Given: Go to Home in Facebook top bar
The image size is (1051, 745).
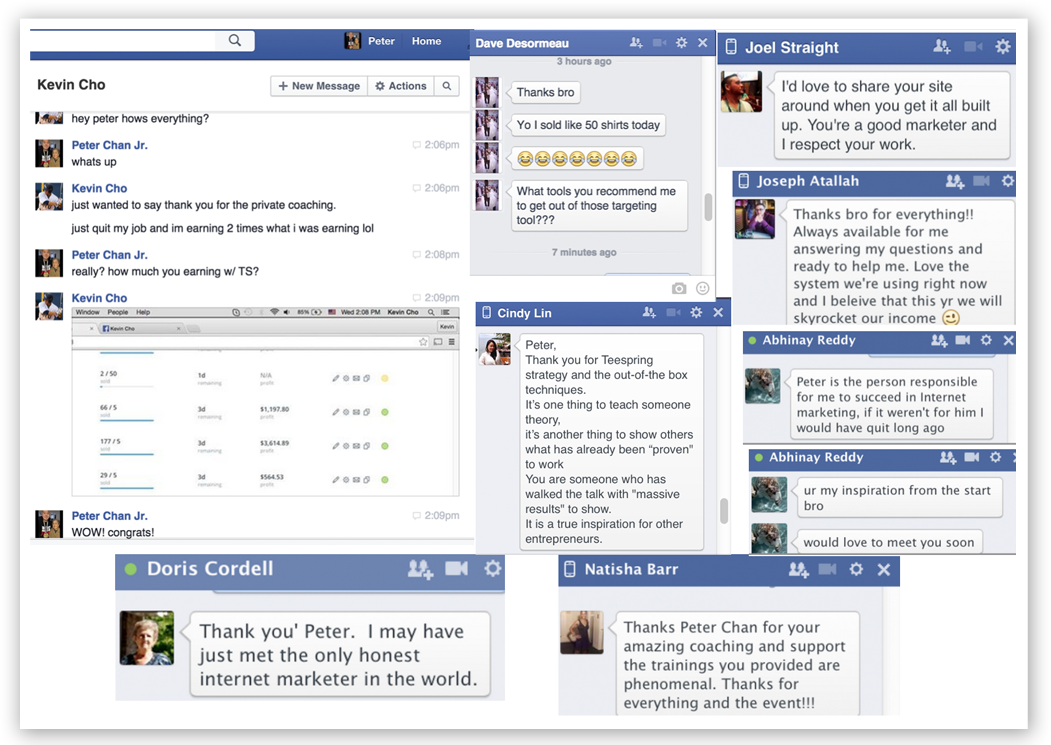Looking at the screenshot, I should click(x=426, y=41).
